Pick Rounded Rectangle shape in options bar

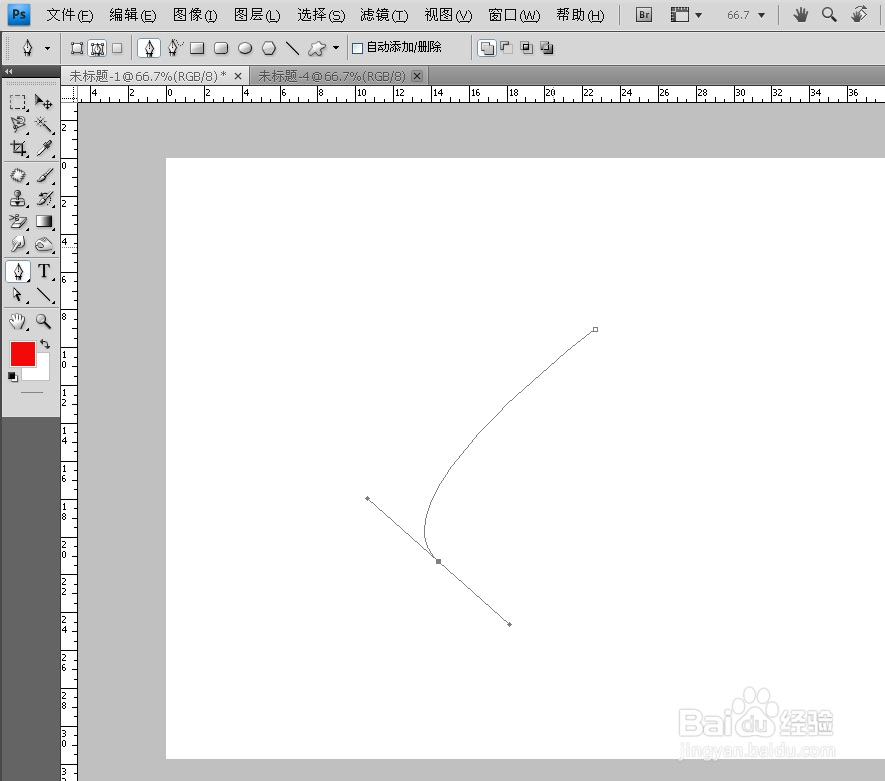[221, 49]
